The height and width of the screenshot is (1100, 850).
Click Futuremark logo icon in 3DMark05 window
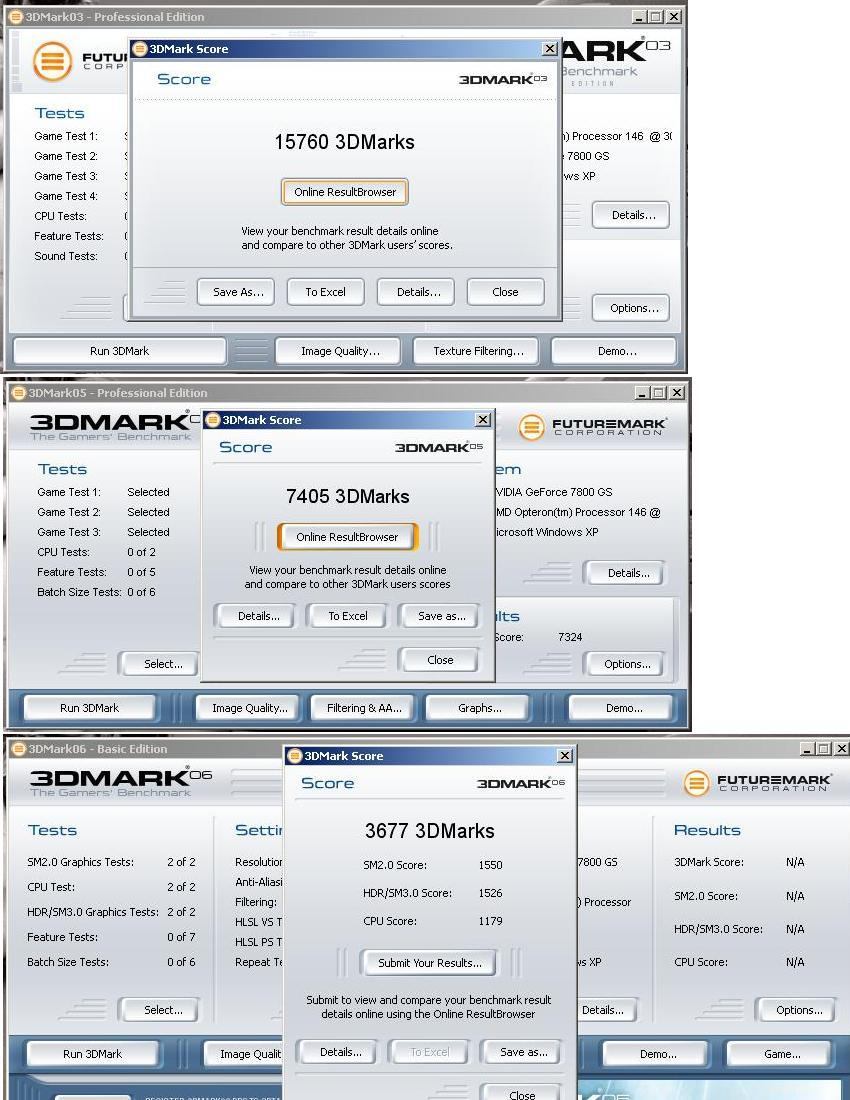pos(532,427)
